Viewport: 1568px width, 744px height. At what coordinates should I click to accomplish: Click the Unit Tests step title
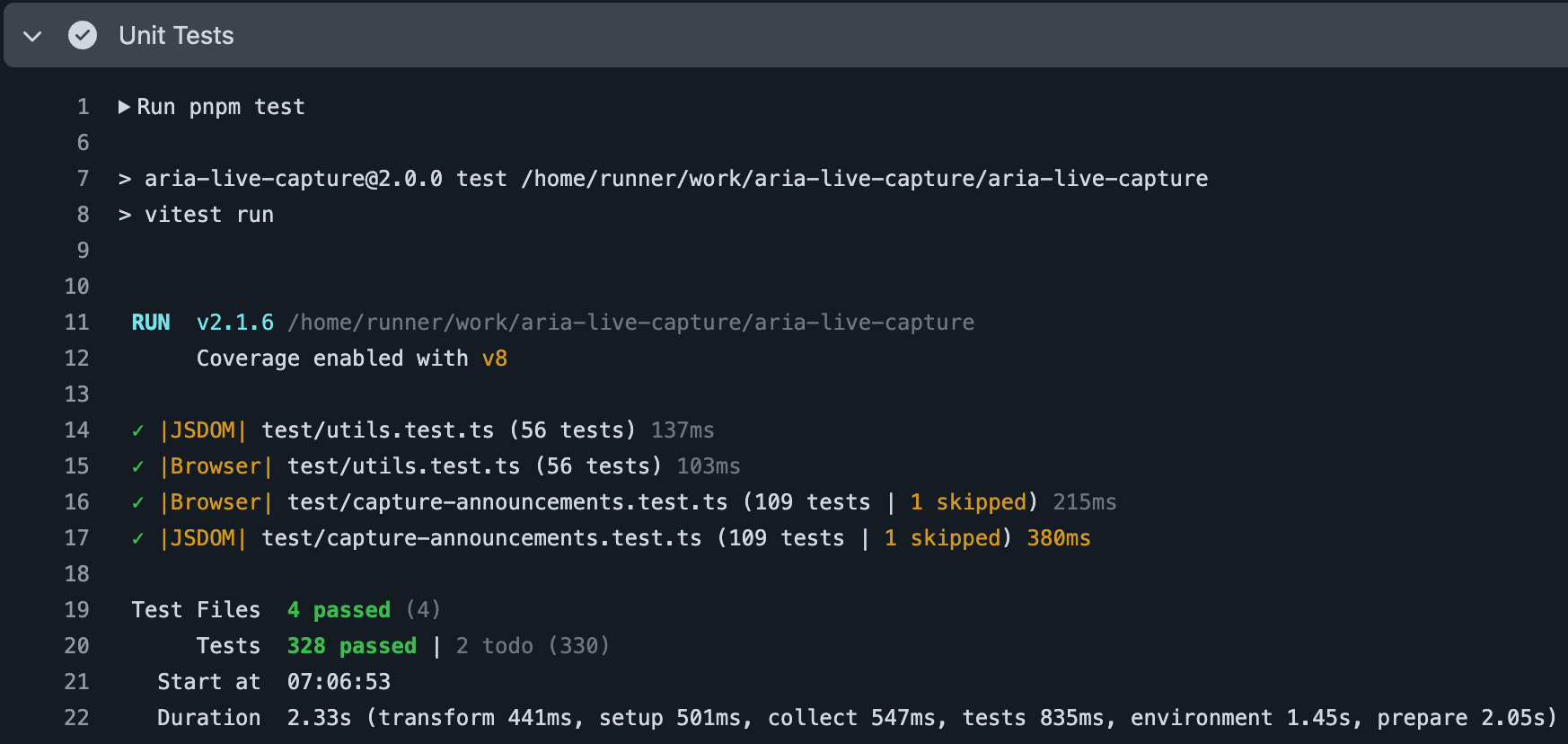click(x=176, y=36)
